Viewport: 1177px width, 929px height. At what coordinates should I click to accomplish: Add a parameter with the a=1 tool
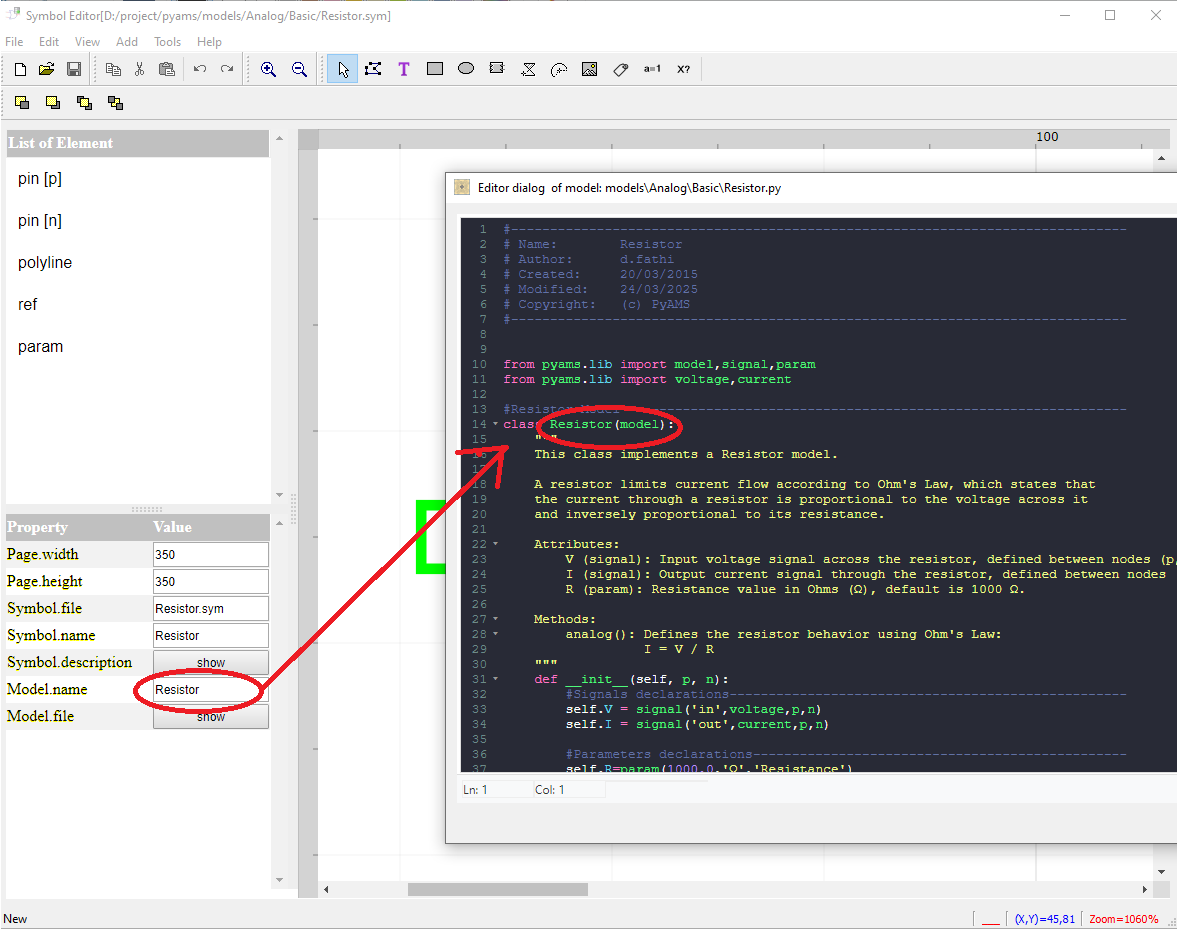(x=652, y=69)
